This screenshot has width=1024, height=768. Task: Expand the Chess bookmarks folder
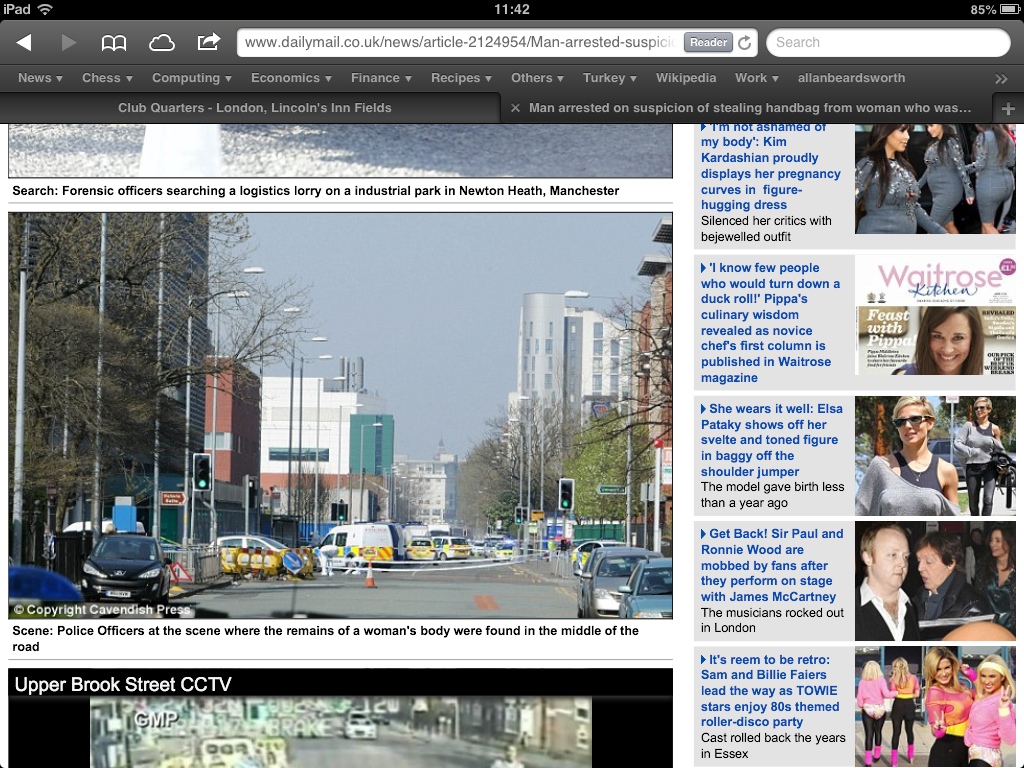[x=107, y=78]
